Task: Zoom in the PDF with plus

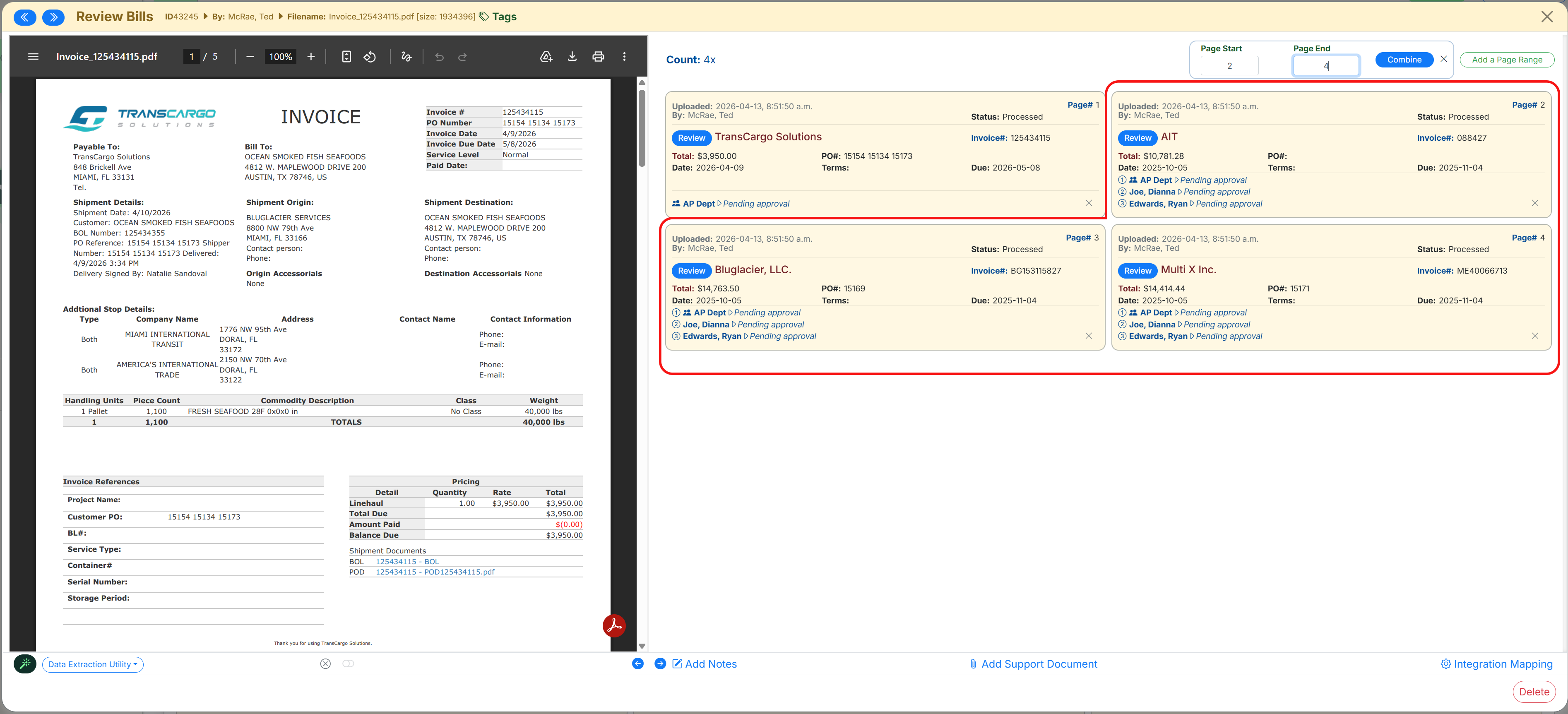Action: click(x=311, y=57)
